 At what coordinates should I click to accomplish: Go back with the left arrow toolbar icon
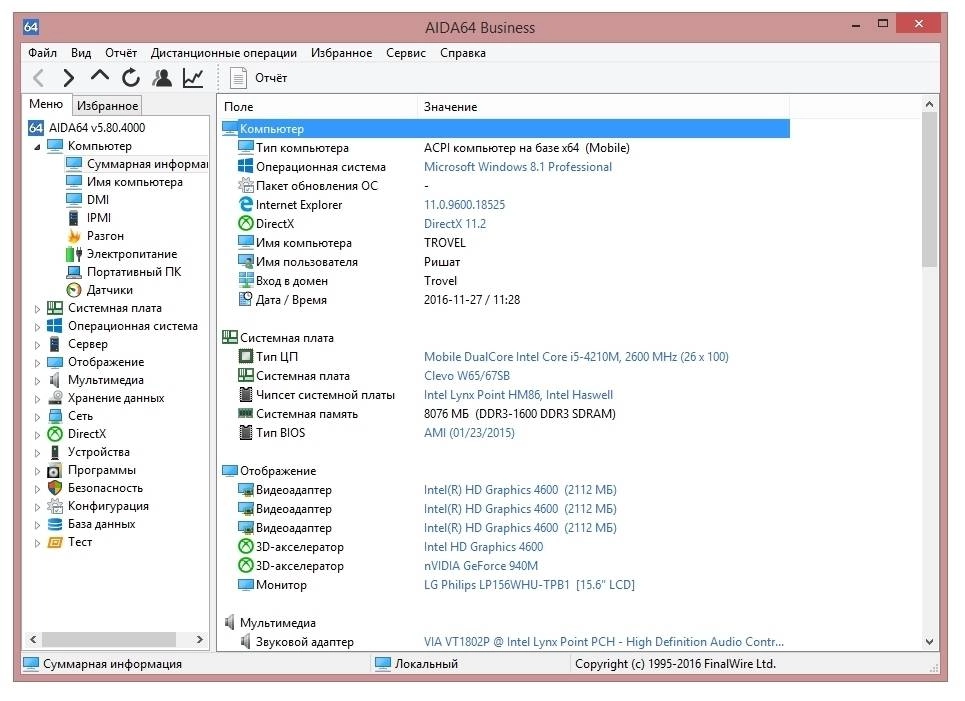(39, 78)
